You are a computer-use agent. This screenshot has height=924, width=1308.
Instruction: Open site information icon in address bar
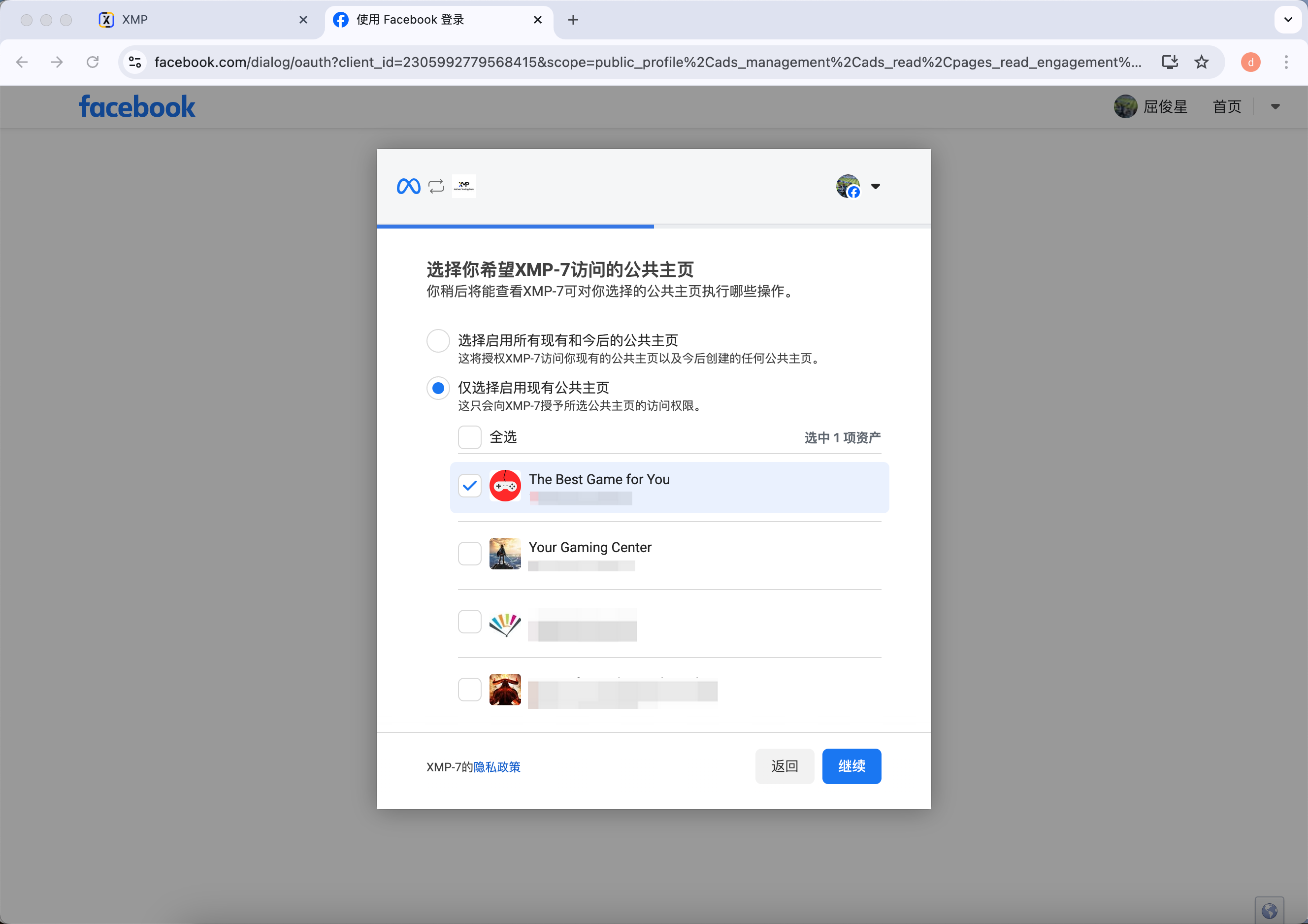(x=135, y=62)
